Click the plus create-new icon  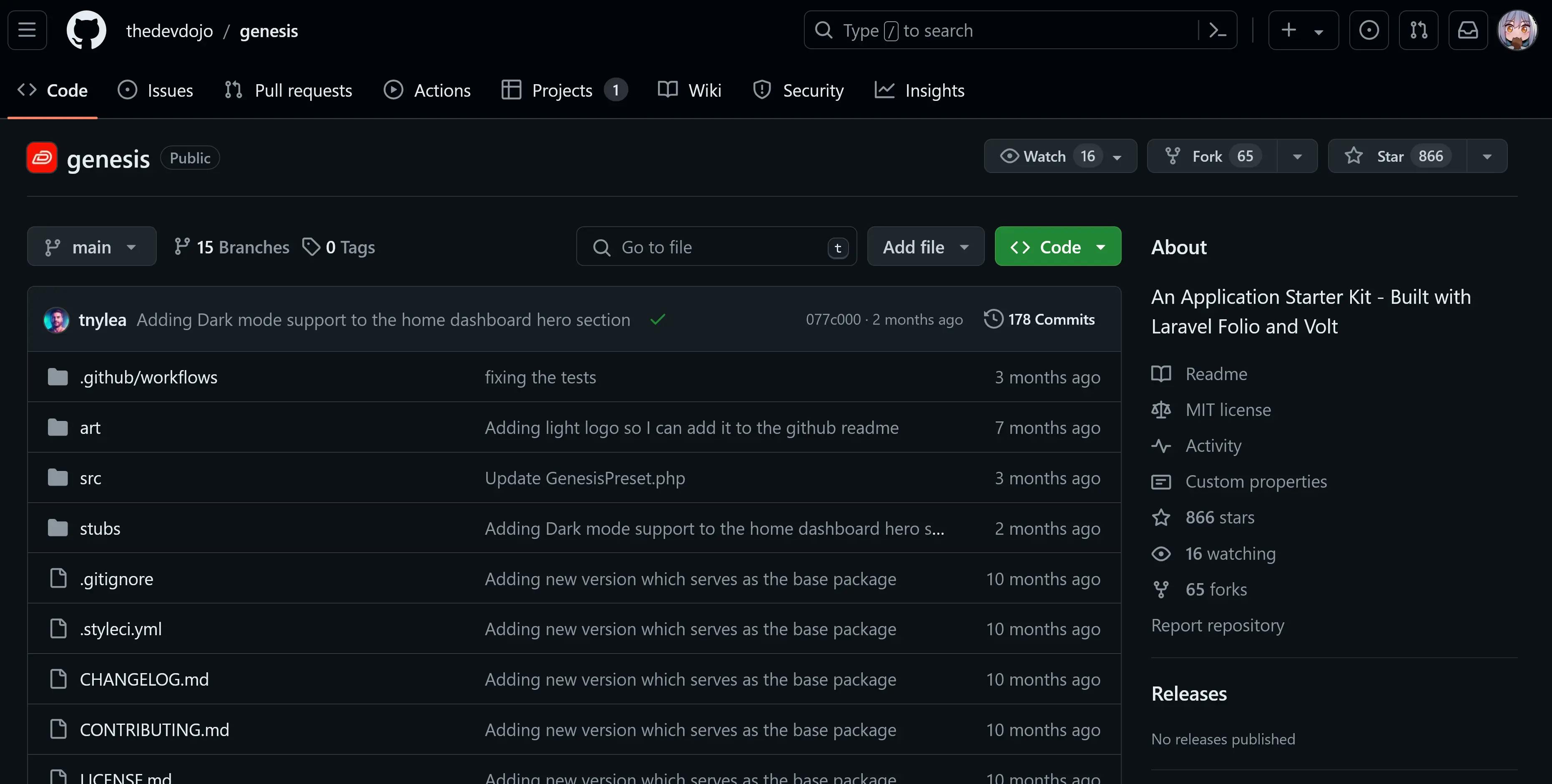[x=1288, y=30]
